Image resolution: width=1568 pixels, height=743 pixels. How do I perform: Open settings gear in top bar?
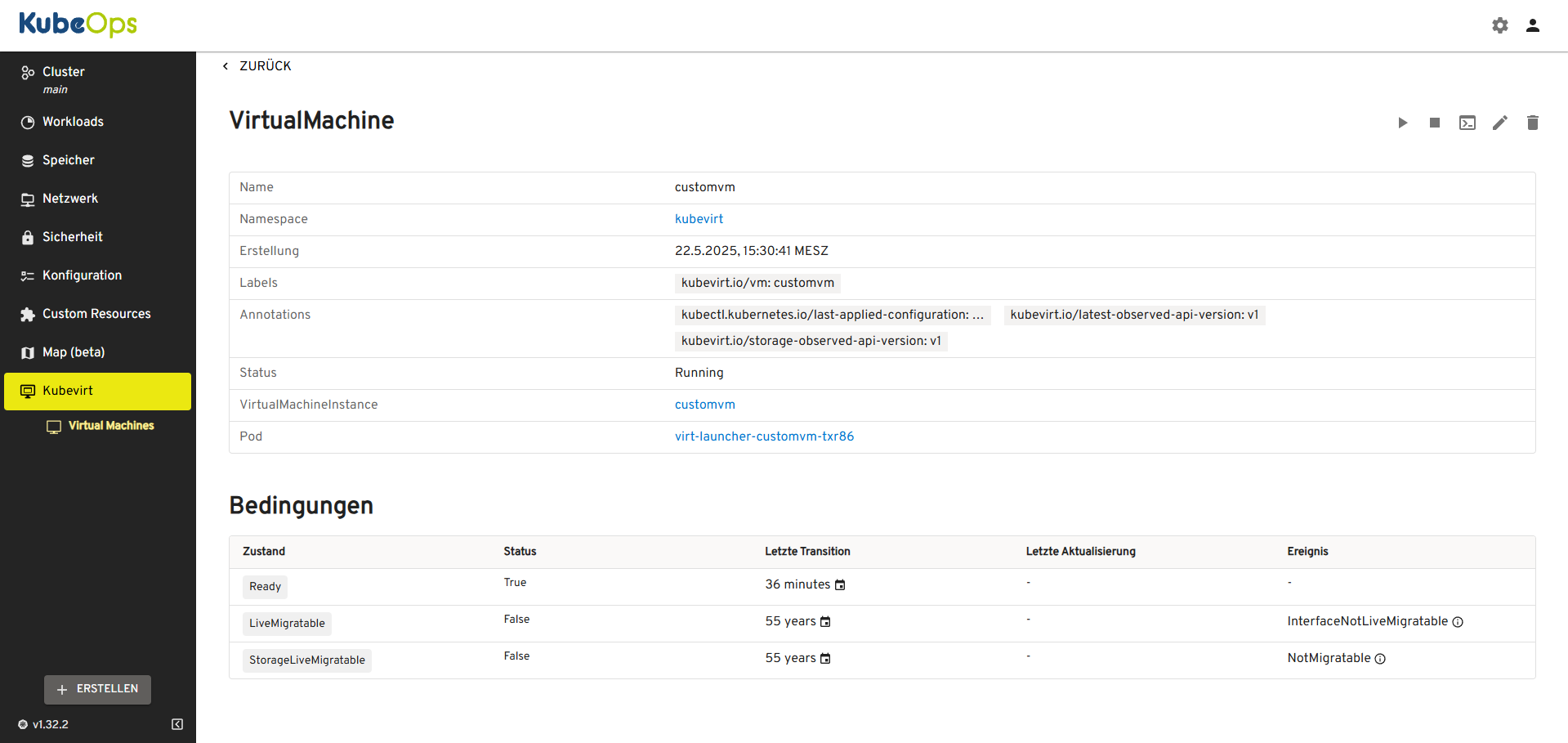(1500, 25)
